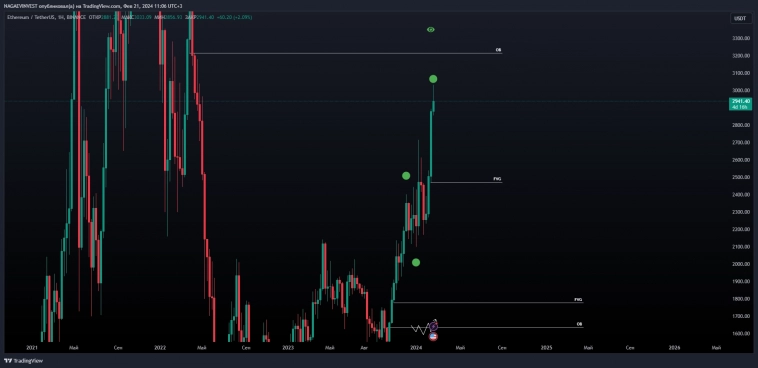Click the 2023 label on the time axis
This screenshot has height=368, width=758.
[x=288, y=348]
